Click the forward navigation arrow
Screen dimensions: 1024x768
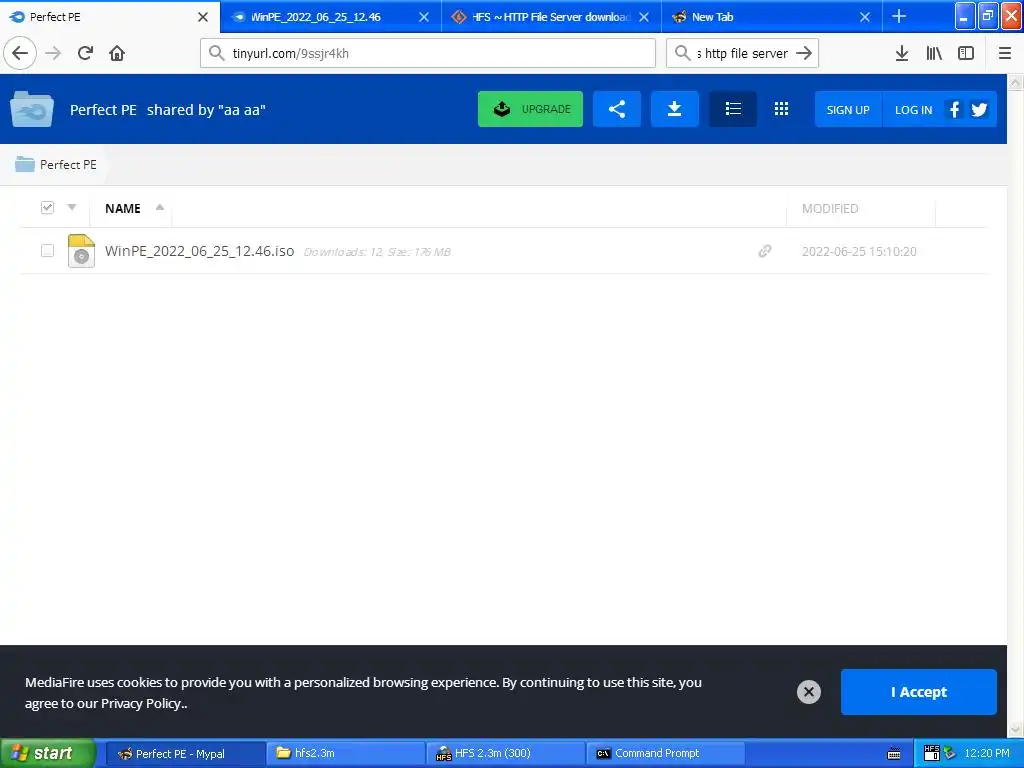[x=54, y=53]
